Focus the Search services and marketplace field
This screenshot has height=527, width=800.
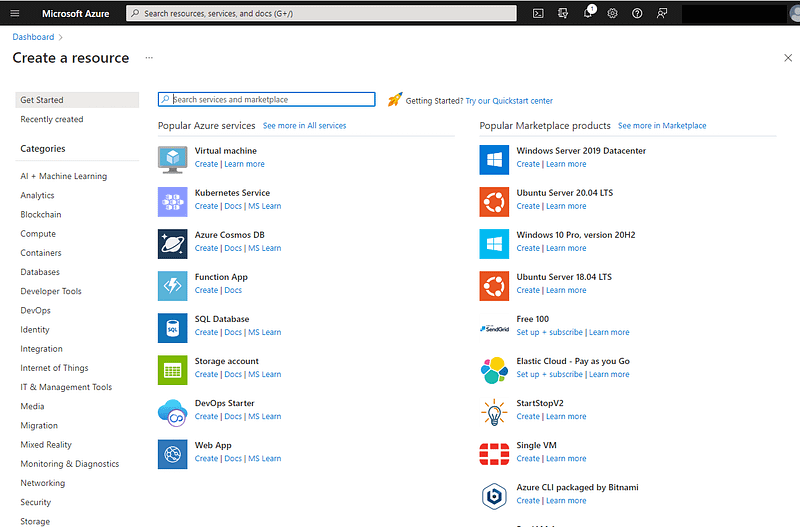tap(266, 99)
